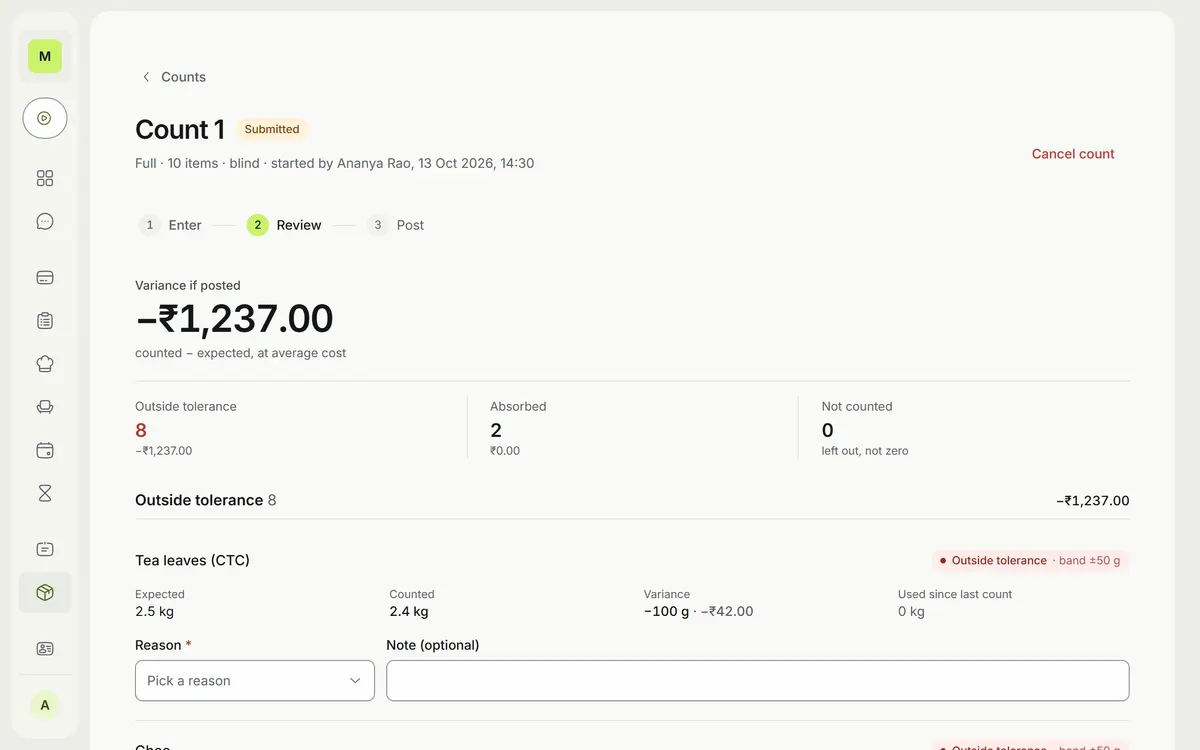Viewport: 1200px width, 750px height.
Task: Click the Absorbed amount ₹0.00
Action: (505, 451)
